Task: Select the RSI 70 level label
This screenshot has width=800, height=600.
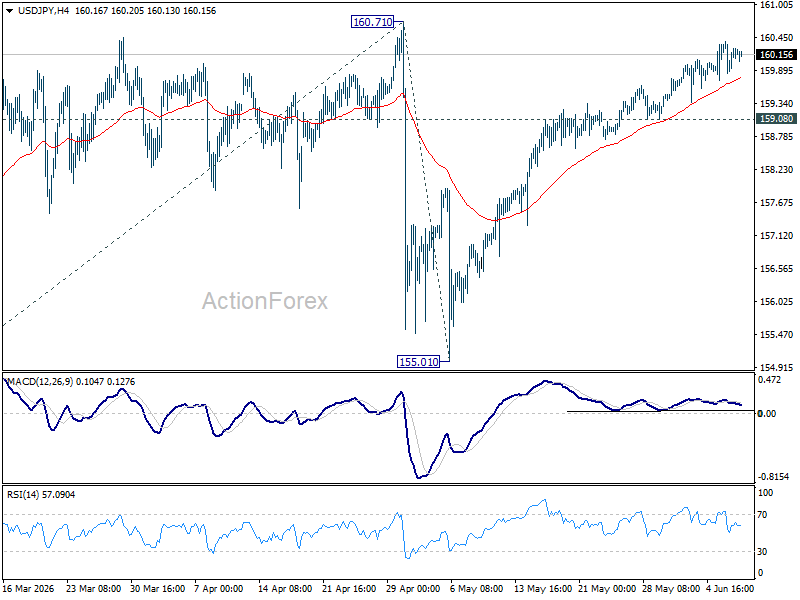Action: (x=762, y=515)
